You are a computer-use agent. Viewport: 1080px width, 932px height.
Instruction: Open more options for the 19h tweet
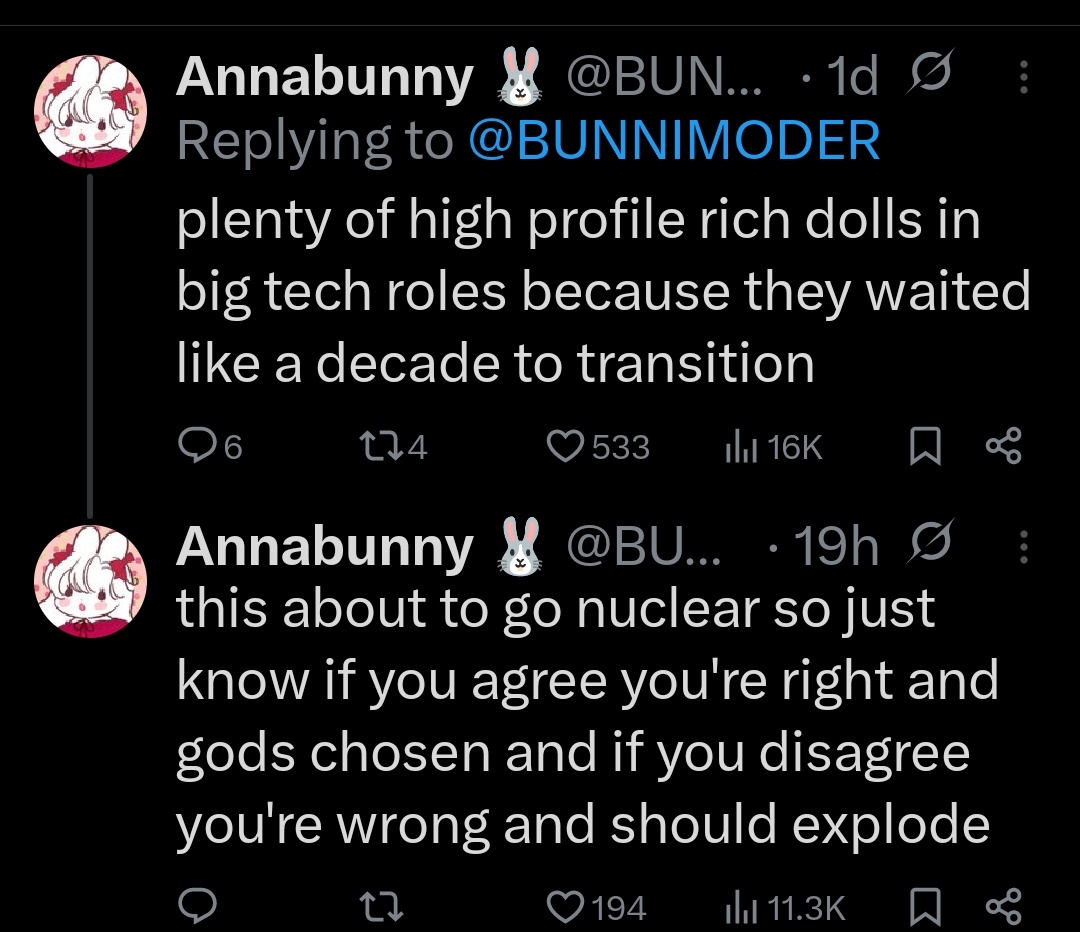coord(1023,547)
